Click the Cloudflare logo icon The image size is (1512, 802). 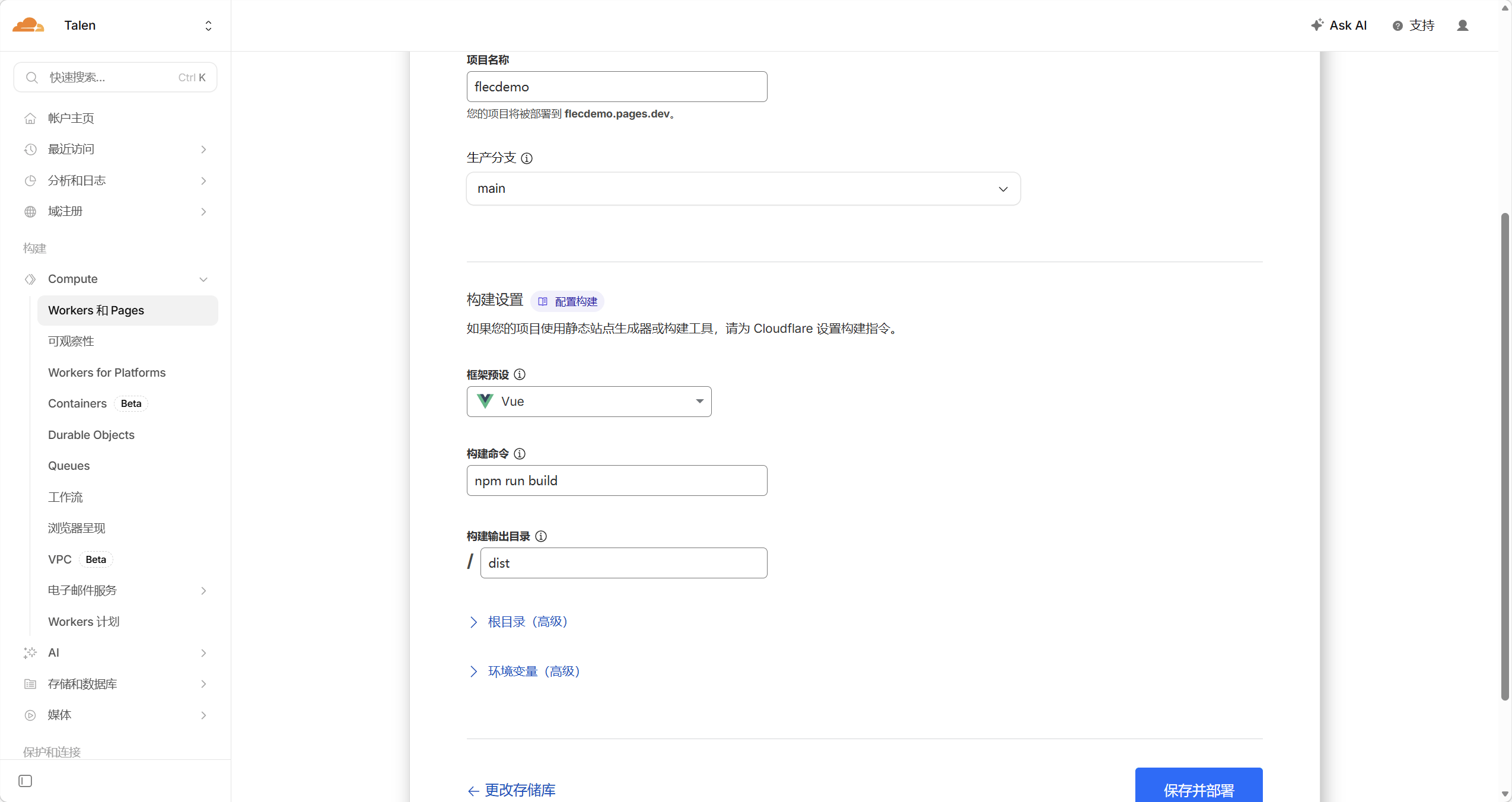click(27, 24)
